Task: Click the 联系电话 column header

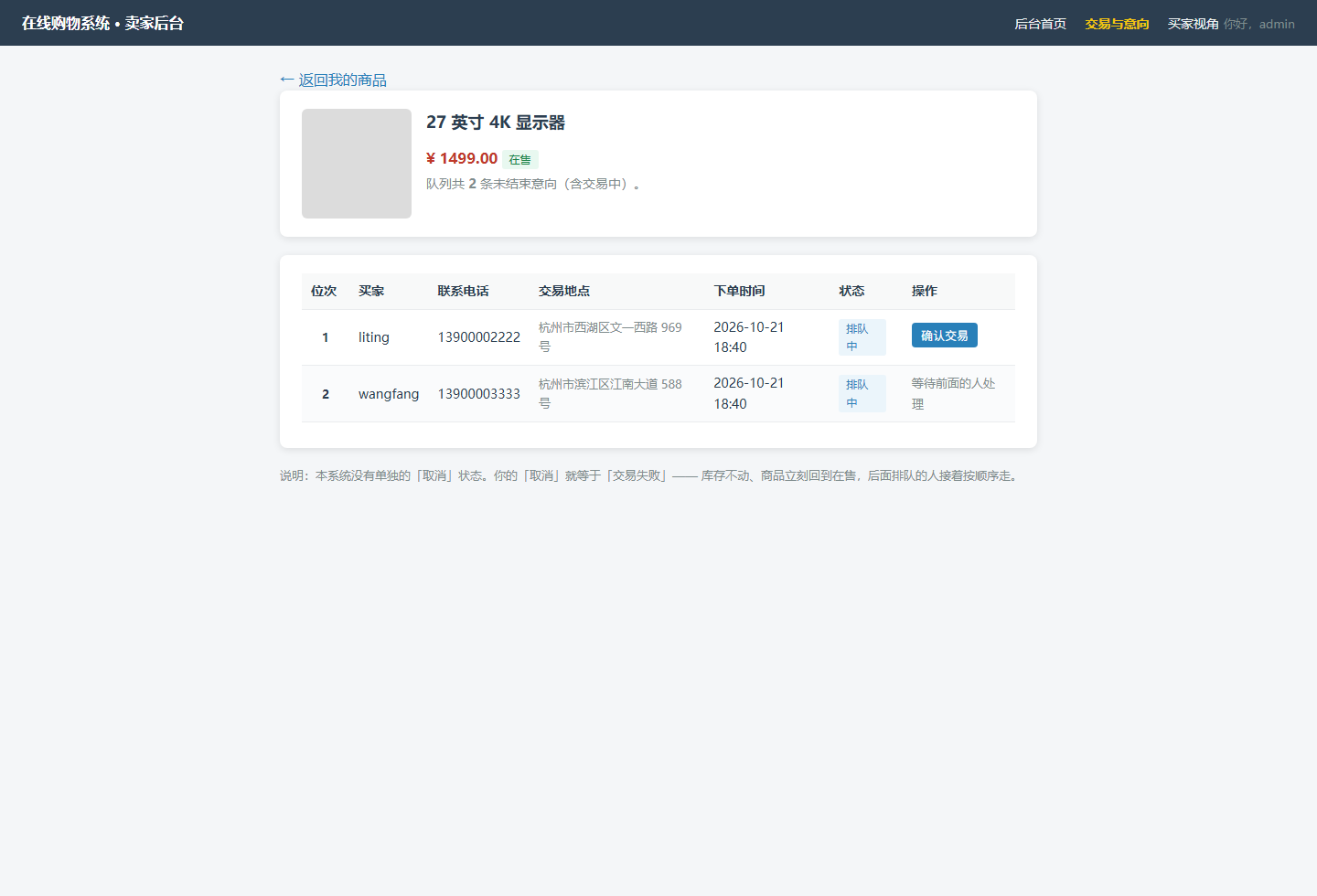Action: click(x=463, y=291)
